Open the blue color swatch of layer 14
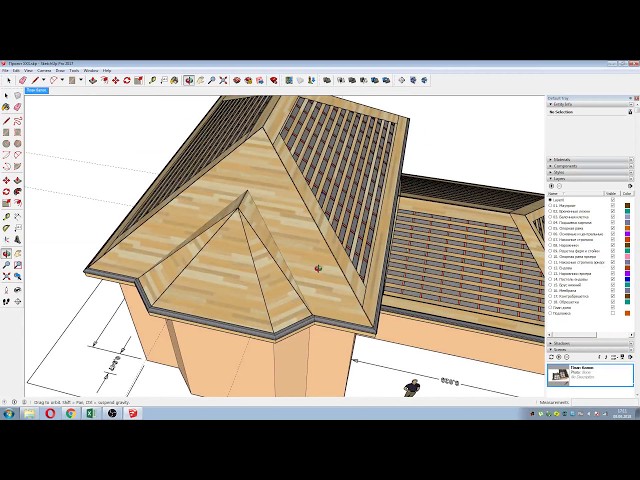Screen dimensions: 640x480 coord(627,279)
